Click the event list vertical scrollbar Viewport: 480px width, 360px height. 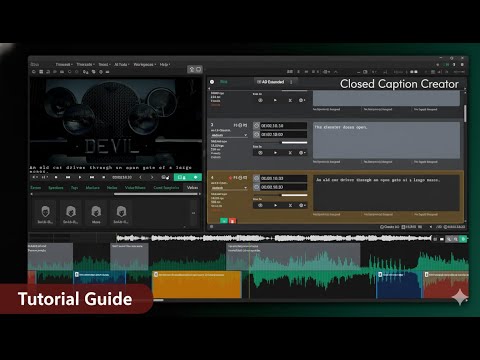[465, 113]
